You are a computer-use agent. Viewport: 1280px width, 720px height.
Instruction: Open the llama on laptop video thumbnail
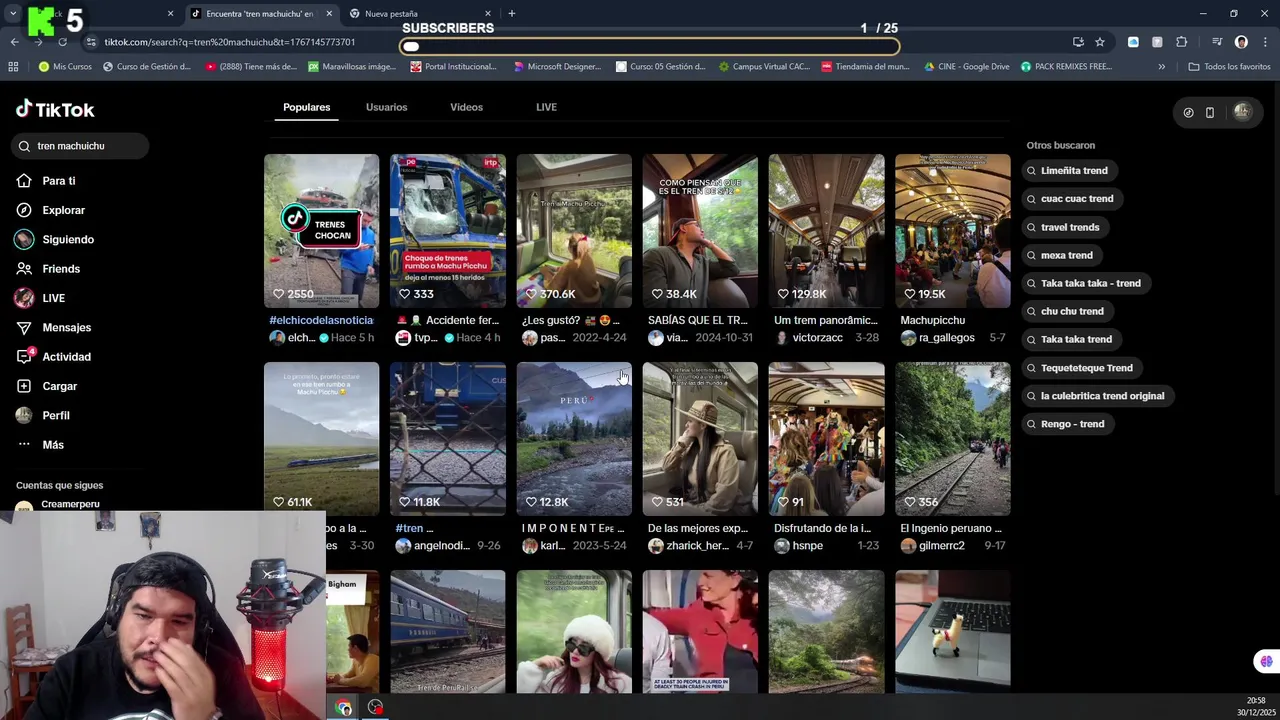point(952,632)
